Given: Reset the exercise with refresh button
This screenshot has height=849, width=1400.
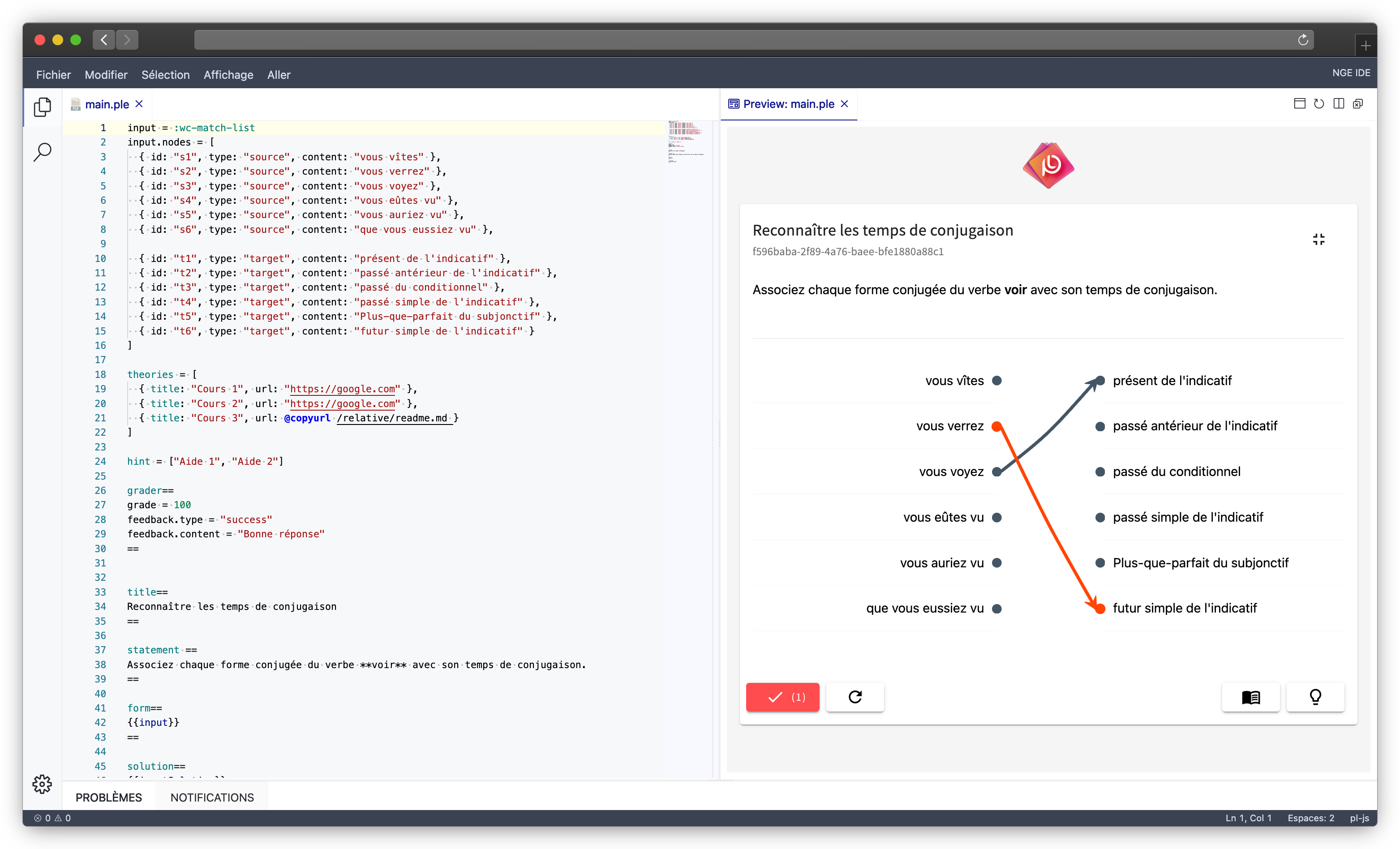Looking at the screenshot, I should (855, 697).
